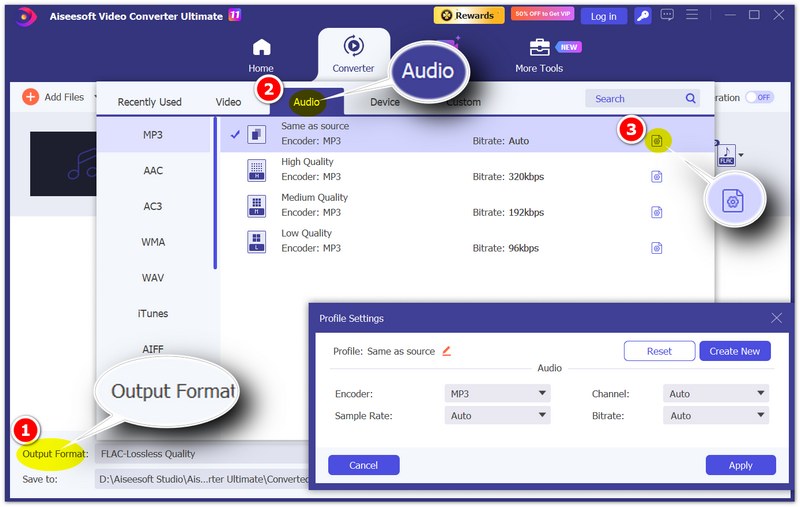Edit the profile name pencil icon
Image resolution: width=800 pixels, height=507 pixels.
coord(446,351)
